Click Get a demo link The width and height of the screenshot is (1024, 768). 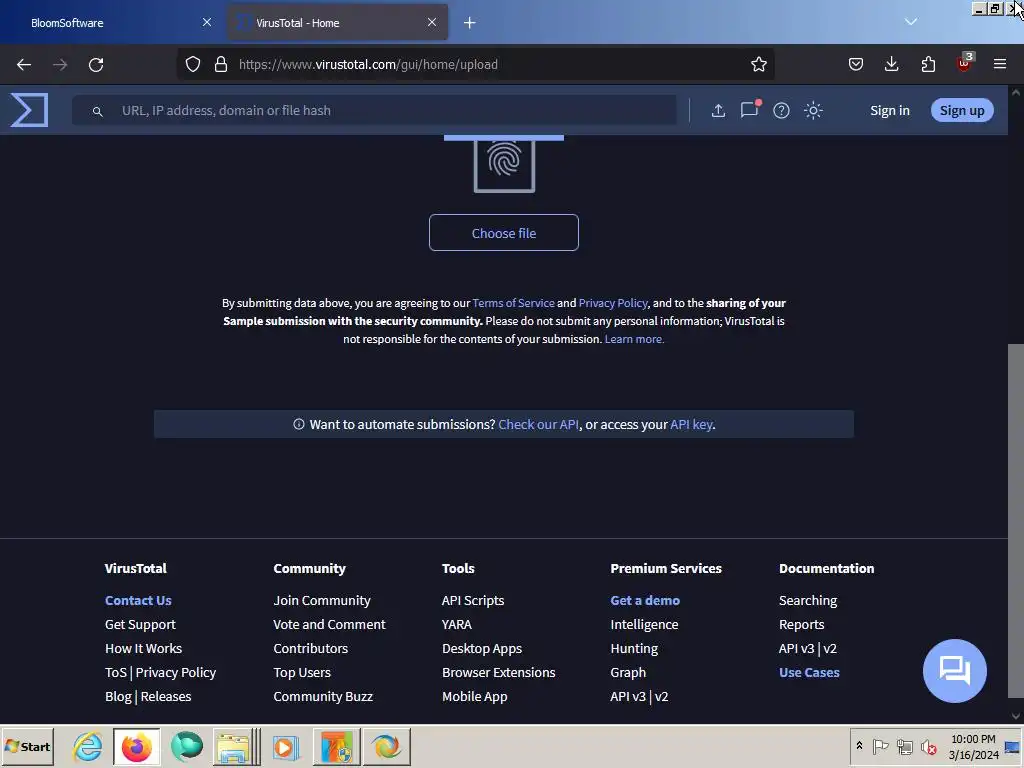tap(645, 600)
